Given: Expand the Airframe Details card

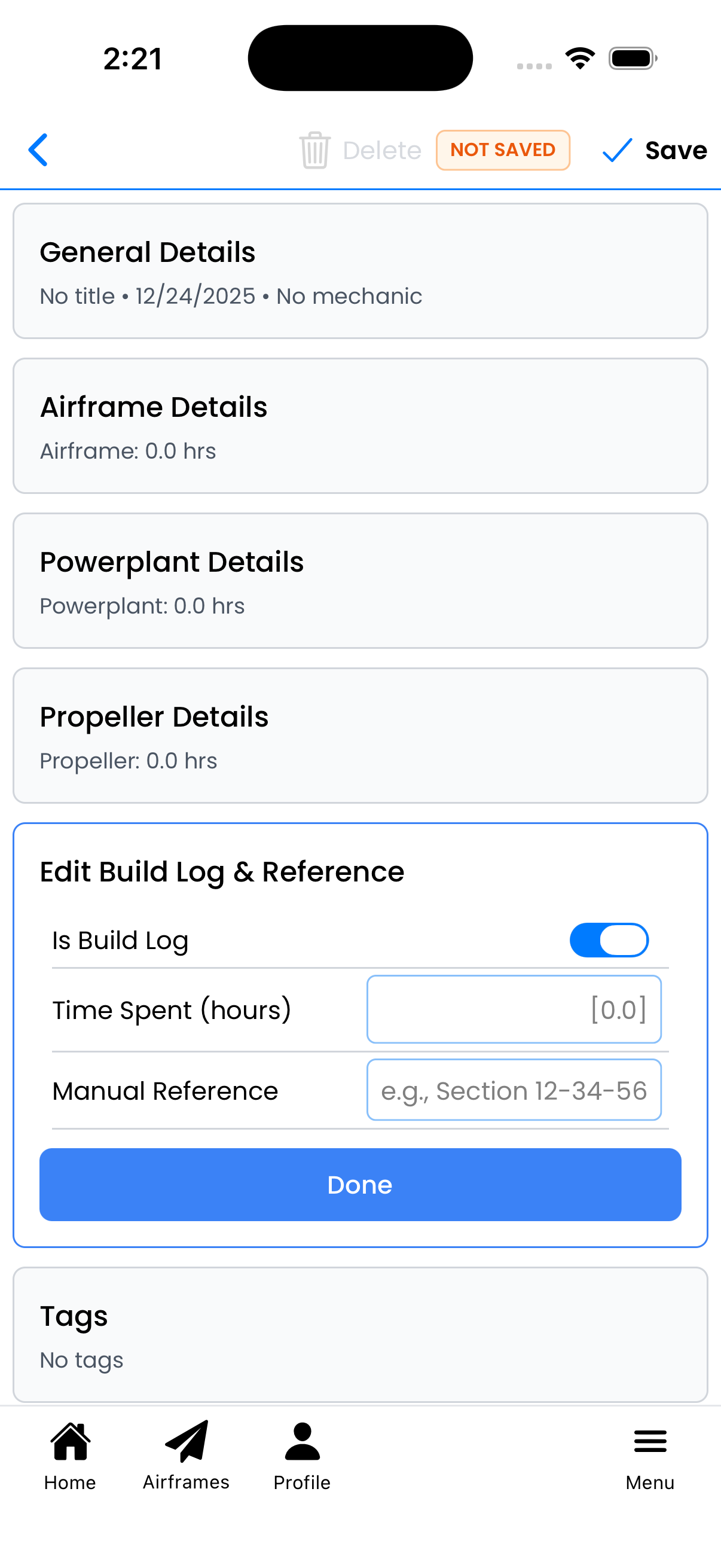Looking at the screenshot, I should pyautogui.click(x=360, y=425).
